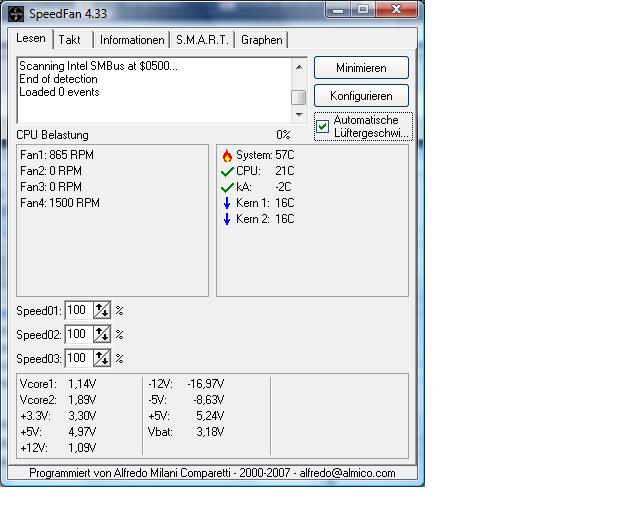Maximize the SpeedFan window

point(363,9)
